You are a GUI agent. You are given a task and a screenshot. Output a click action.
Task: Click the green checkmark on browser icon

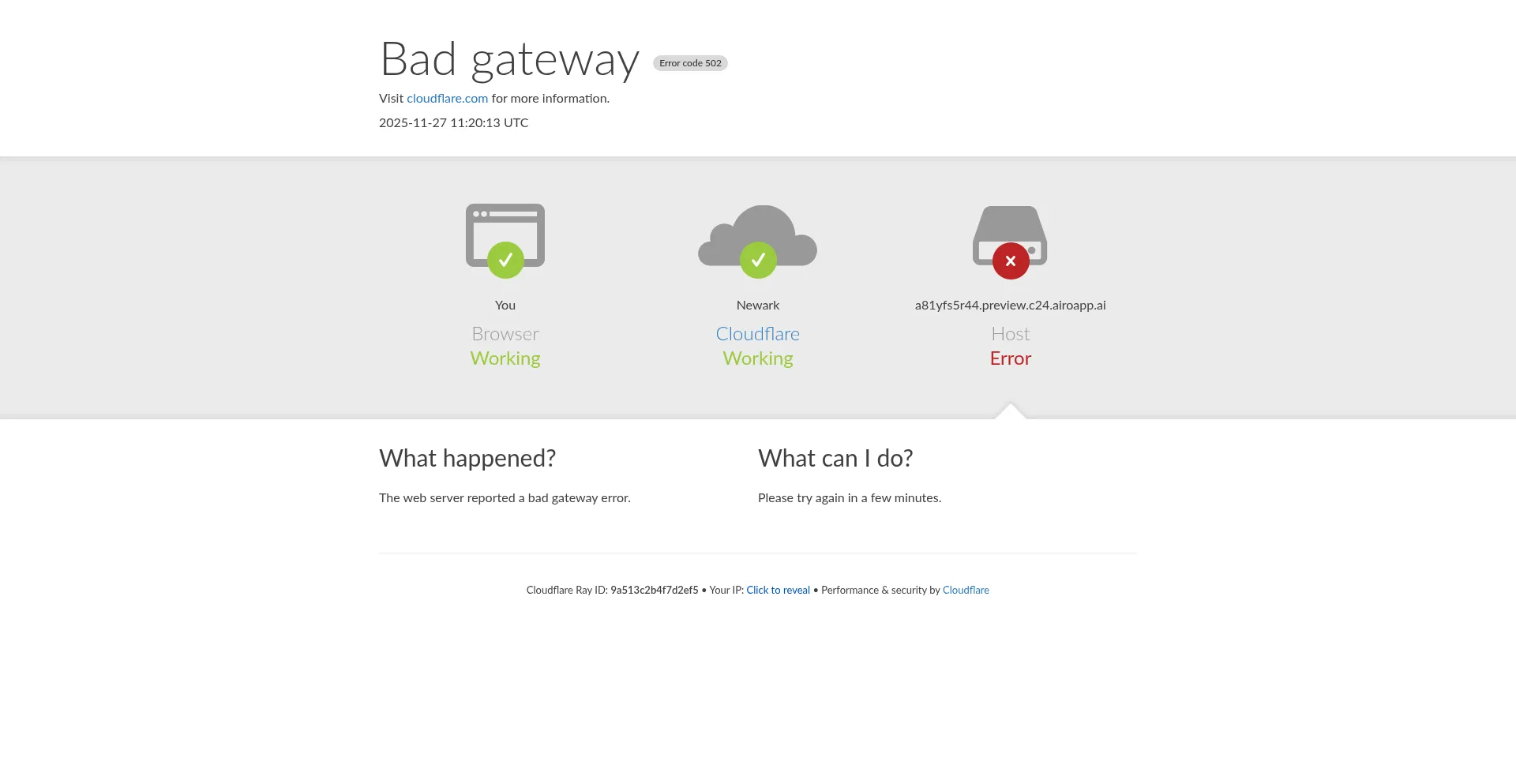505,260
